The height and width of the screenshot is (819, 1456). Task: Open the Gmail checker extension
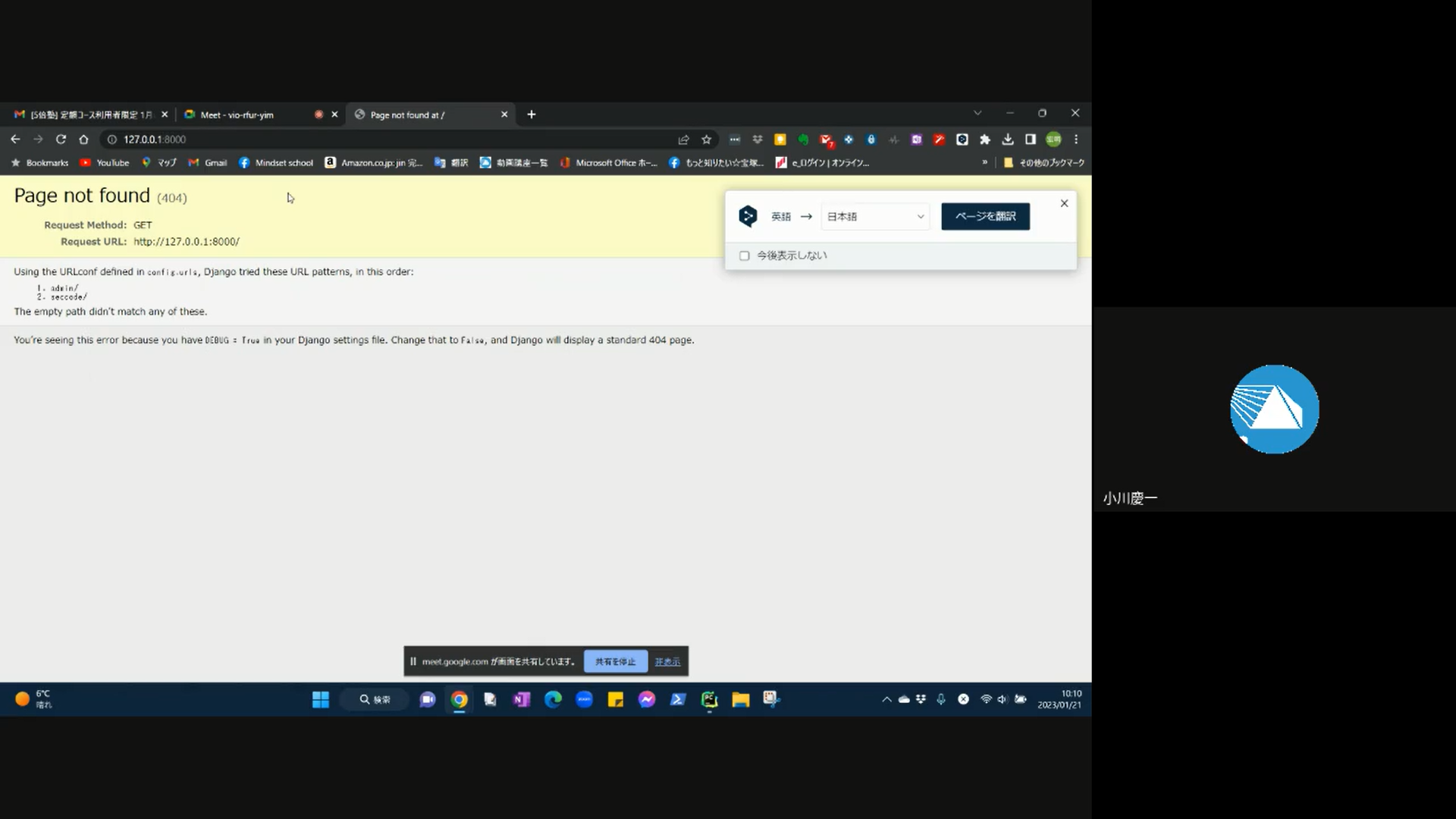tap(826, 140)
